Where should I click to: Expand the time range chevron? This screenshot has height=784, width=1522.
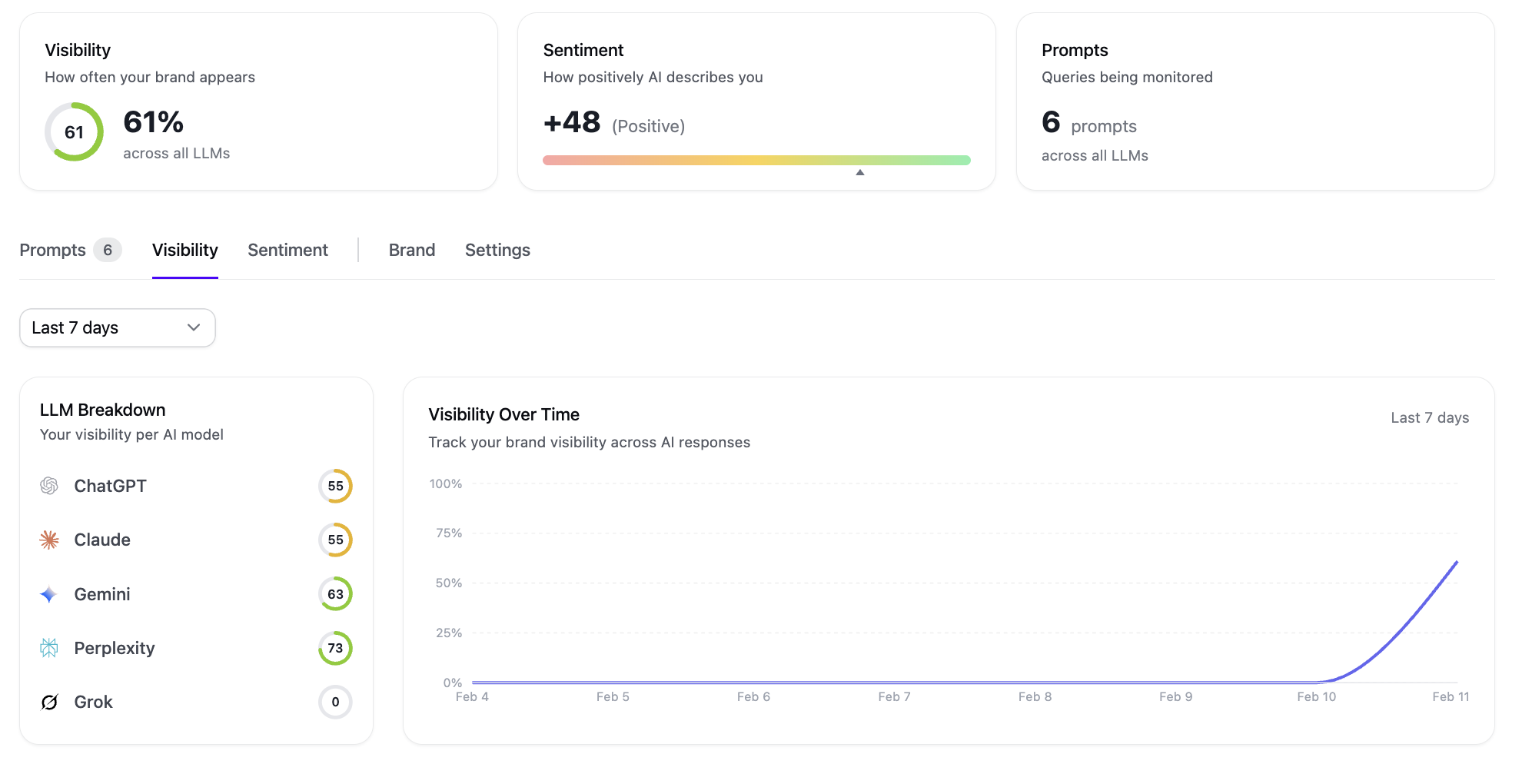click(x=193, y=327)
